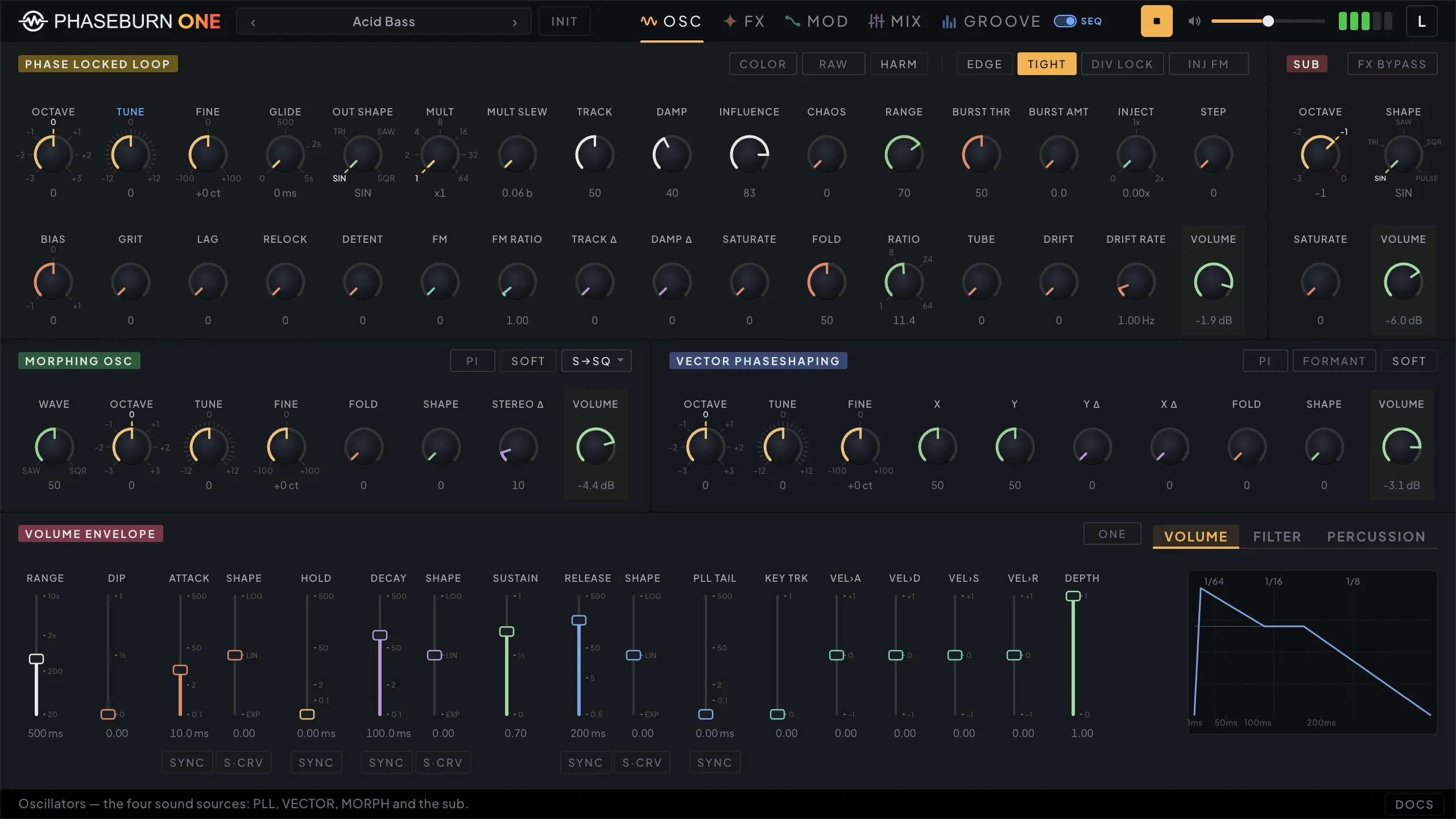Switch to the GROOVE tab
1456x819 pixels.
click(991, 22)
